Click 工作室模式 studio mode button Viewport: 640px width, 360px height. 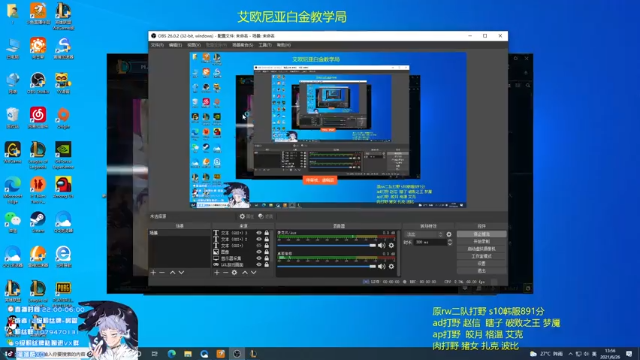[x=482, y=256]
